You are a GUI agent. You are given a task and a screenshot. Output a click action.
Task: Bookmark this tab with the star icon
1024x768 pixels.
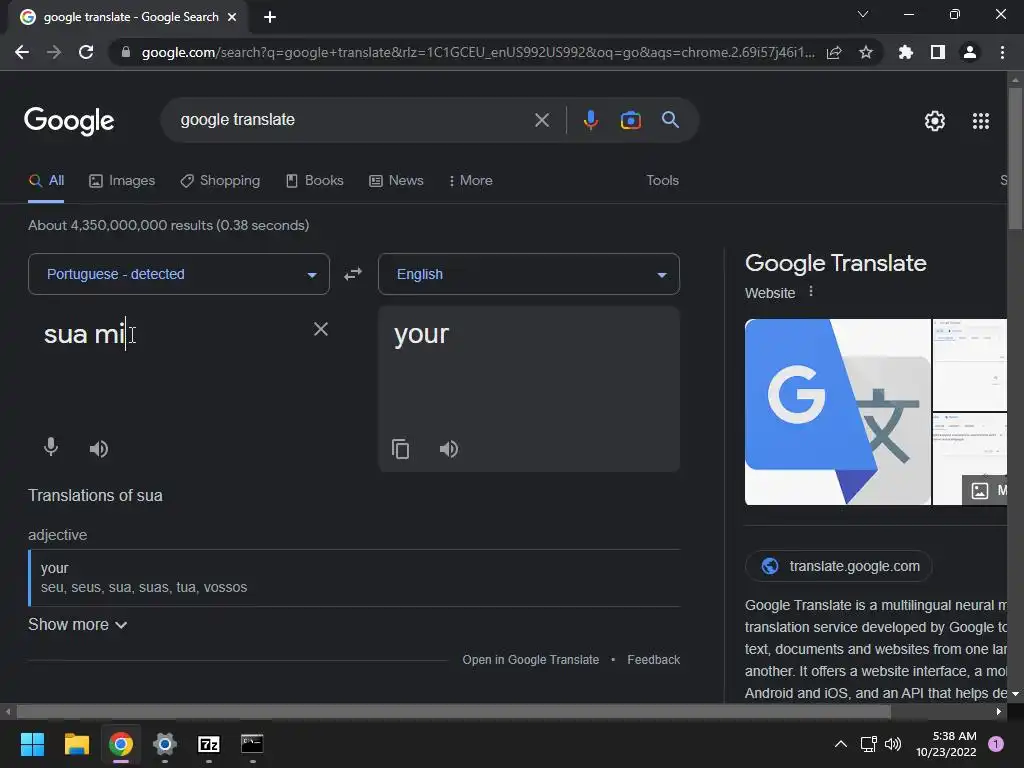(865, 52)
